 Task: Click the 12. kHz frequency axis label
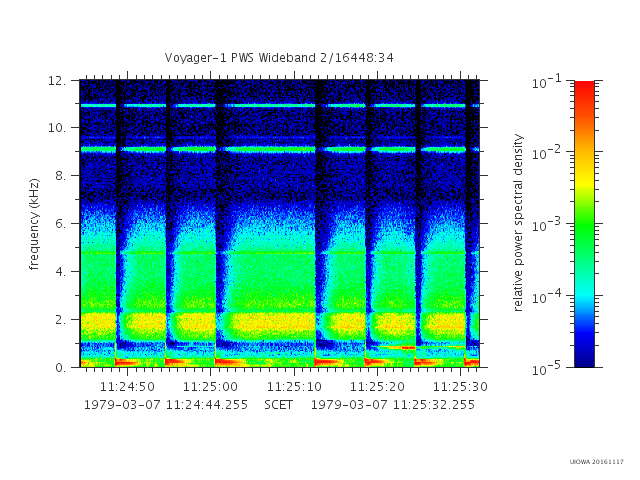point(57,81)
